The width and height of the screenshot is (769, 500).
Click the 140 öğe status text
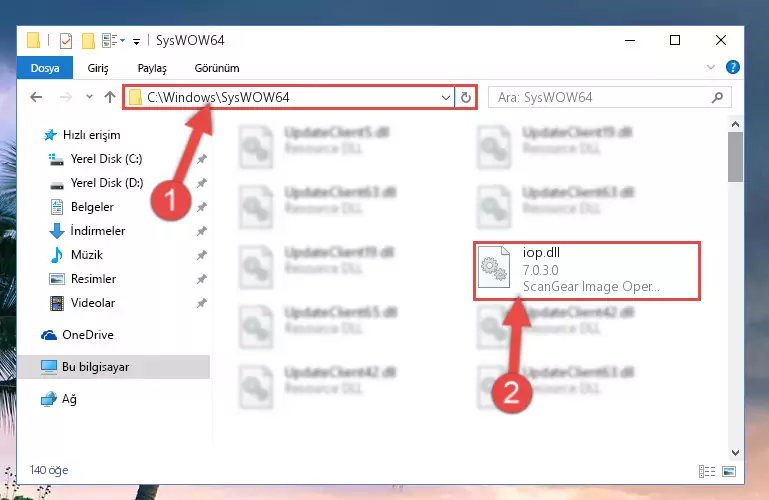tap(49, 470)
